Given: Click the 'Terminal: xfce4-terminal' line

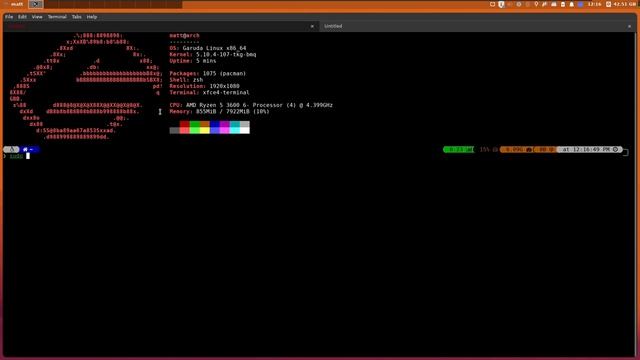Looking at the screenshot, I should tap(209, 93).
